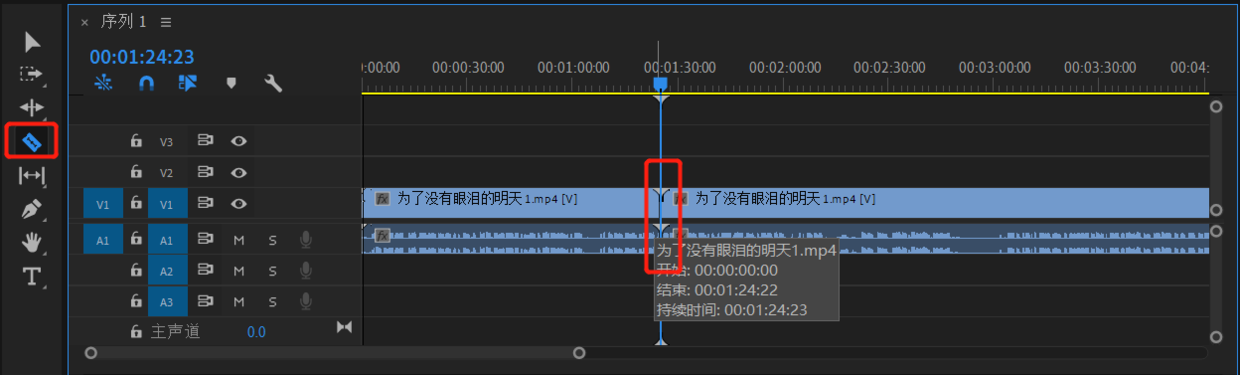The width and height of the screenshot is (1240, 375).
Task: Toggle lock on track A3
Action: 136,300
